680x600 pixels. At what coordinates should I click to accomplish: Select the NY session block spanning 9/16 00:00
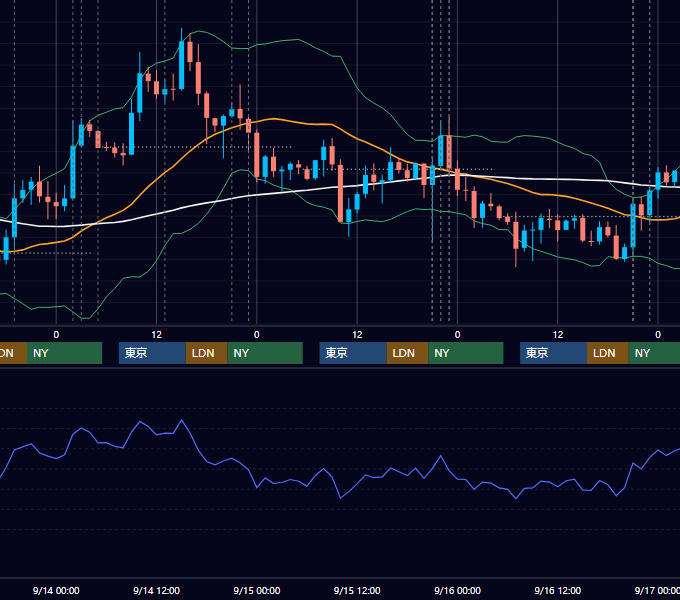(x=466, y=353)
